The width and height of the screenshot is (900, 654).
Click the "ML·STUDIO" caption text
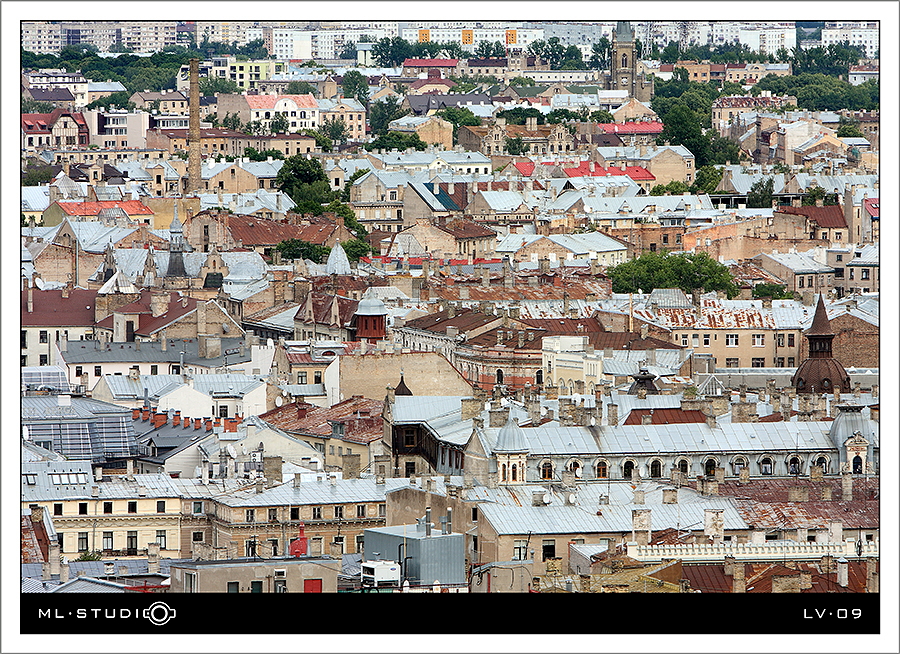(107, 613)
